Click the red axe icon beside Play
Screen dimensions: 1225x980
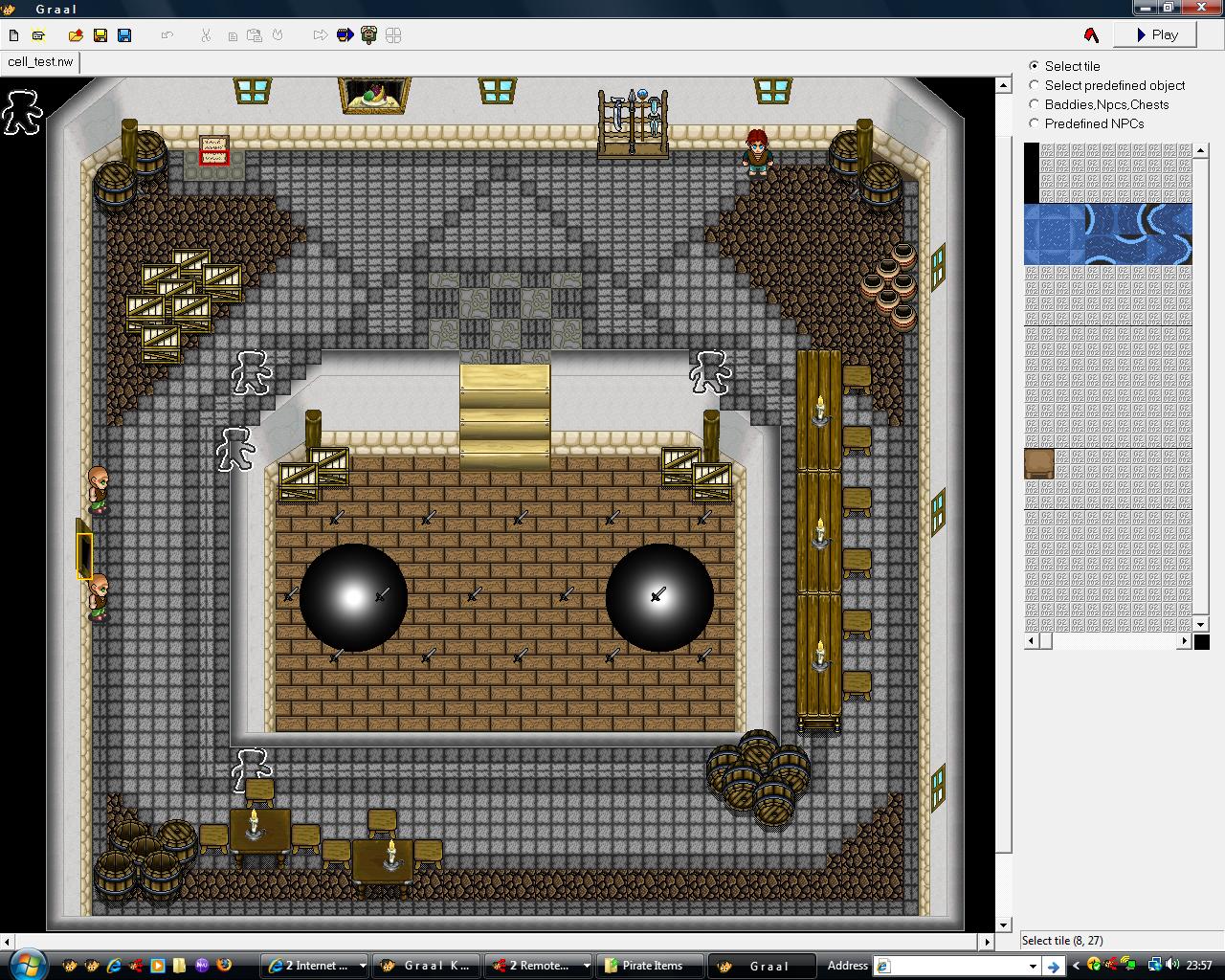click(1091, 35)
